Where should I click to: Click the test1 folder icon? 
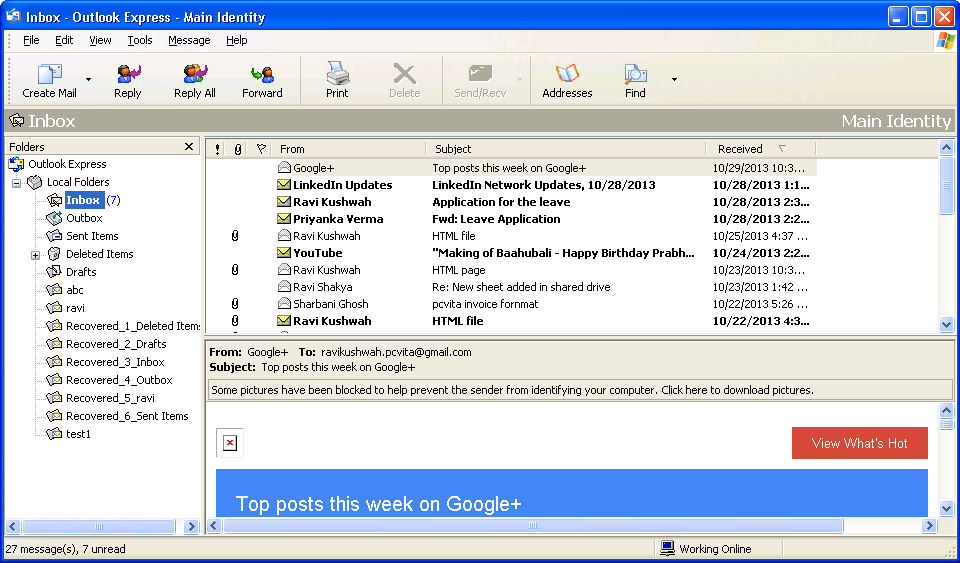tap(54, 434)
